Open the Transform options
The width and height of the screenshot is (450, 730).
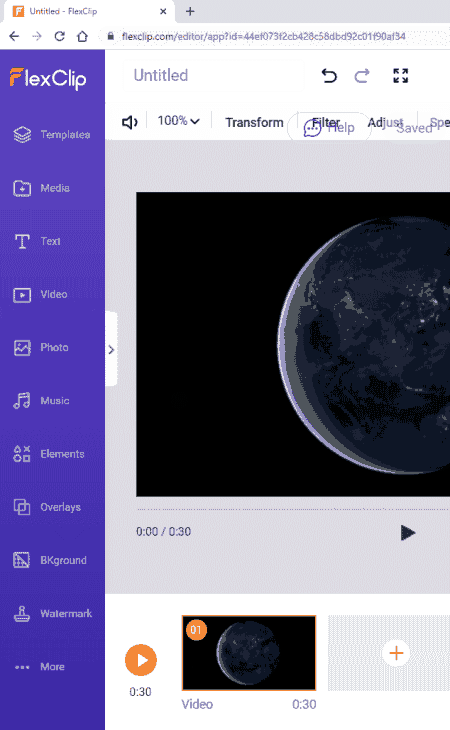(x=255, y=122)
